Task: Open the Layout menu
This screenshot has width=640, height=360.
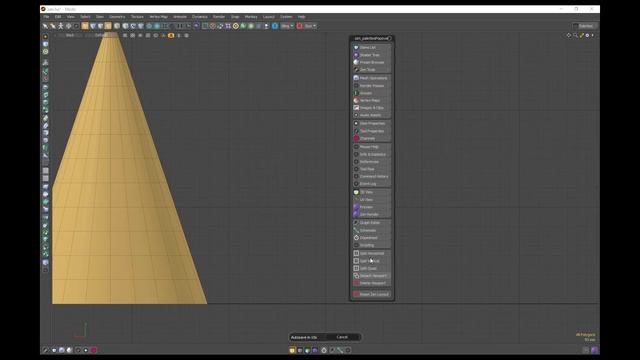Action: (x=269, y=17)
